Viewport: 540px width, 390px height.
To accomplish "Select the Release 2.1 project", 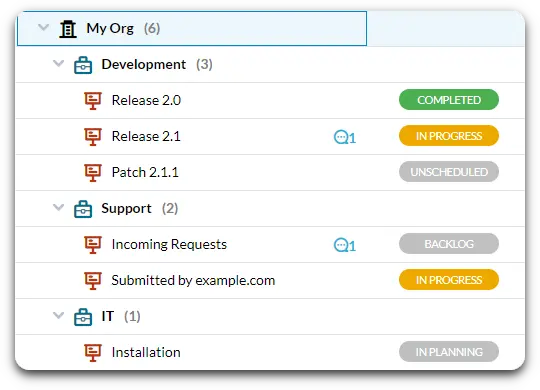I will tap(146, 136).
